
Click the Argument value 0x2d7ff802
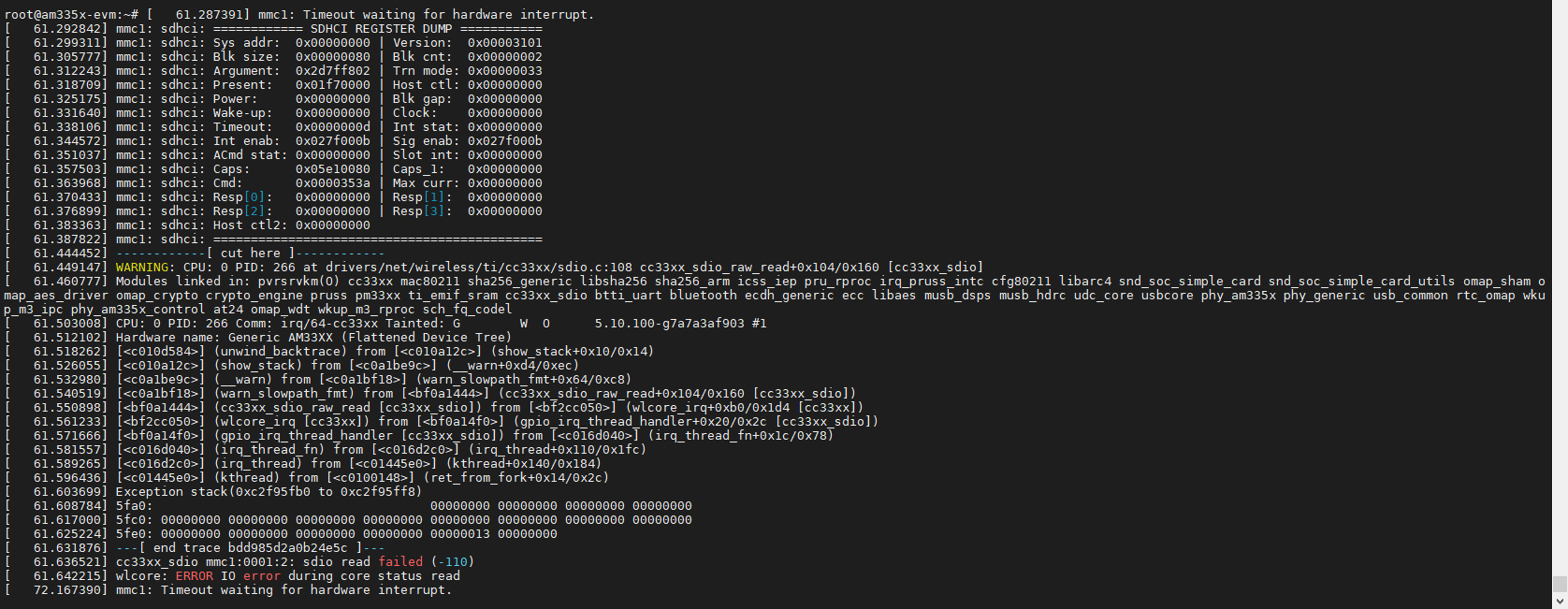[332, 71]
